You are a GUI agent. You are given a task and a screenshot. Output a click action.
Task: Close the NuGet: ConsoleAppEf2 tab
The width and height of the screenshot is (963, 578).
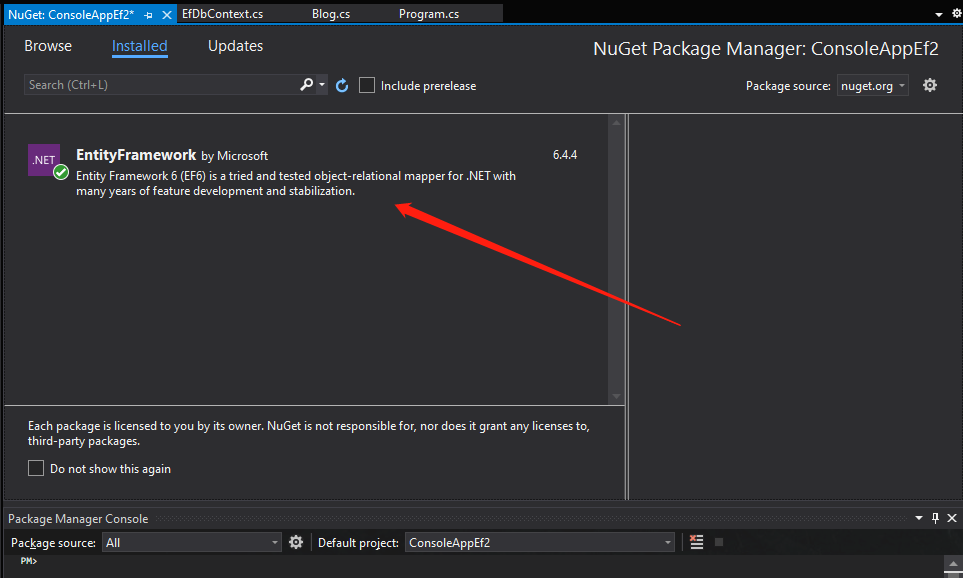point(166,15)
